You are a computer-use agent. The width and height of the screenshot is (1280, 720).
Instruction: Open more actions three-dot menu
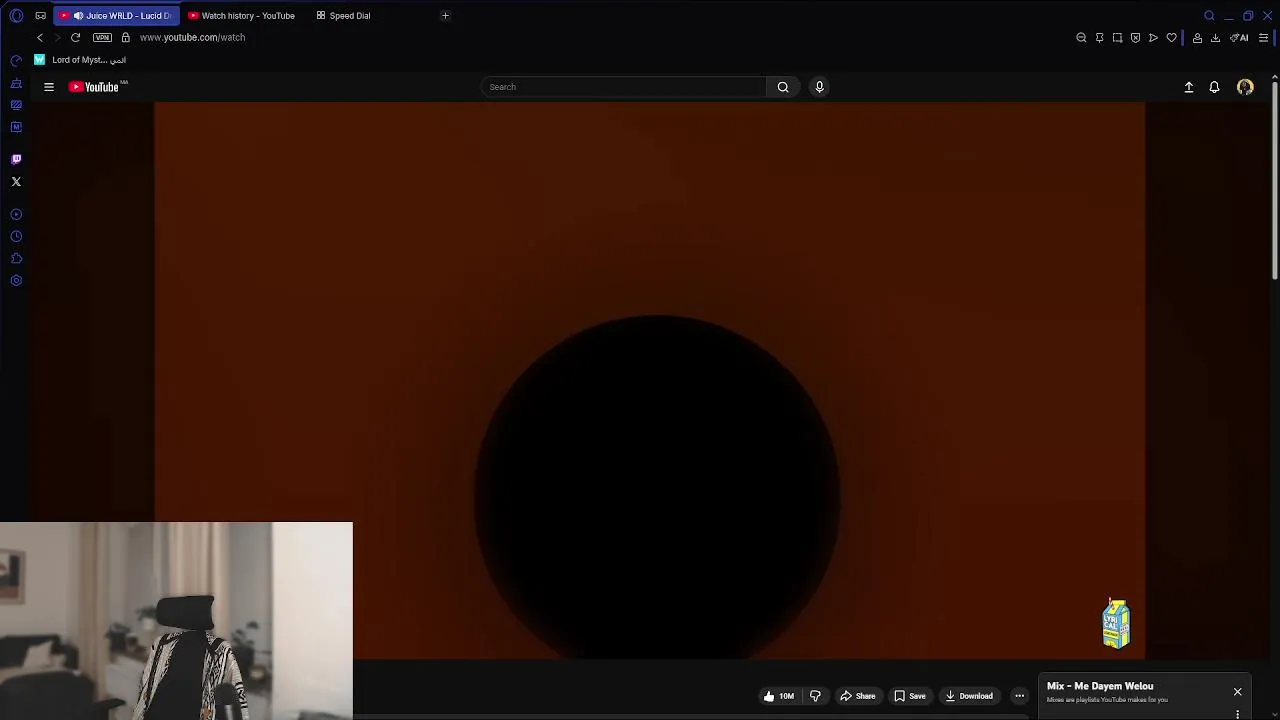[1019, 696]
